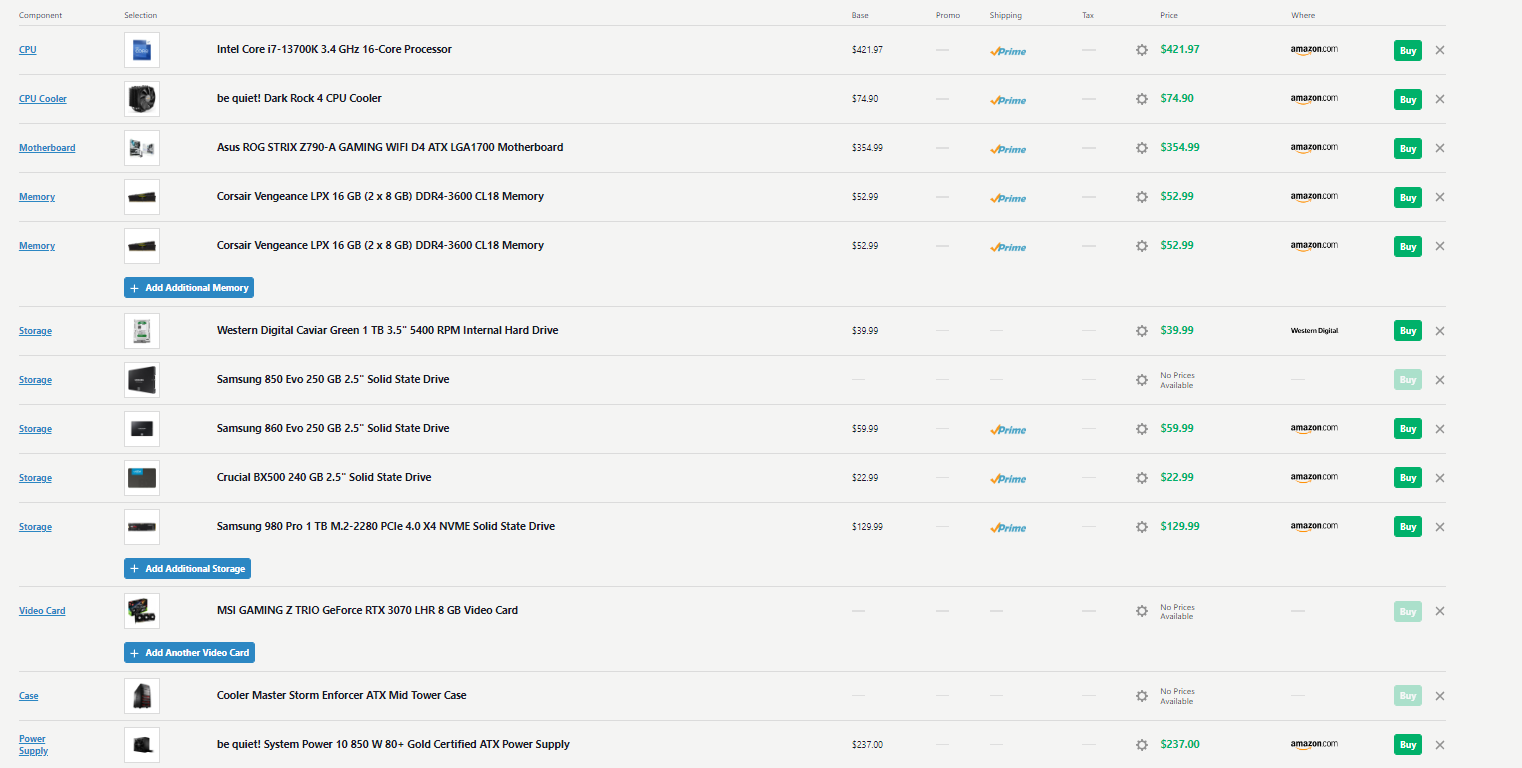Click the Cooler Master case thumbnail
The width and height of the screenshot is (1522, 768).
142,696
